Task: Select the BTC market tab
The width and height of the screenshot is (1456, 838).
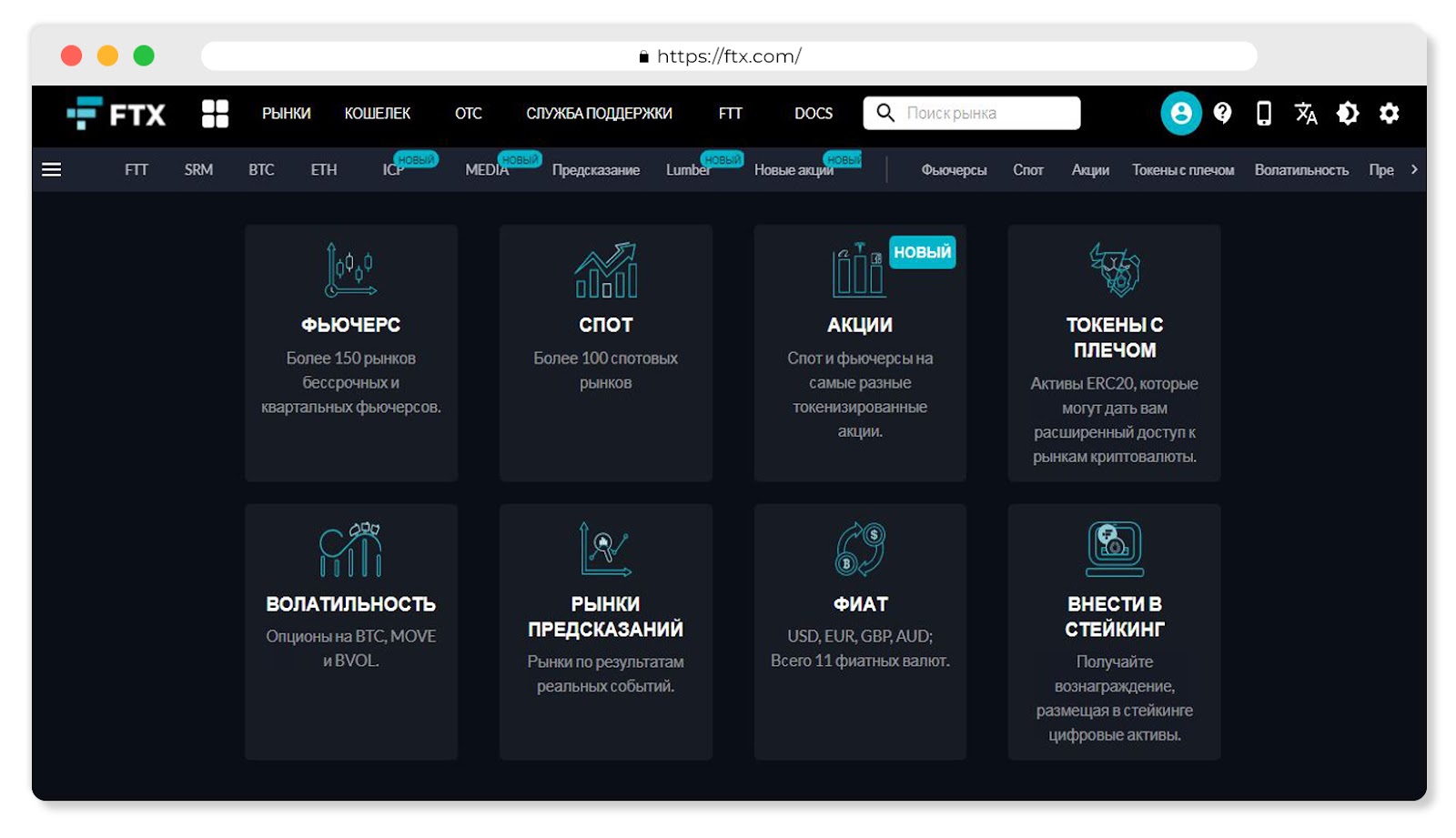Action: pyautogui.click(x=261, y=169)
